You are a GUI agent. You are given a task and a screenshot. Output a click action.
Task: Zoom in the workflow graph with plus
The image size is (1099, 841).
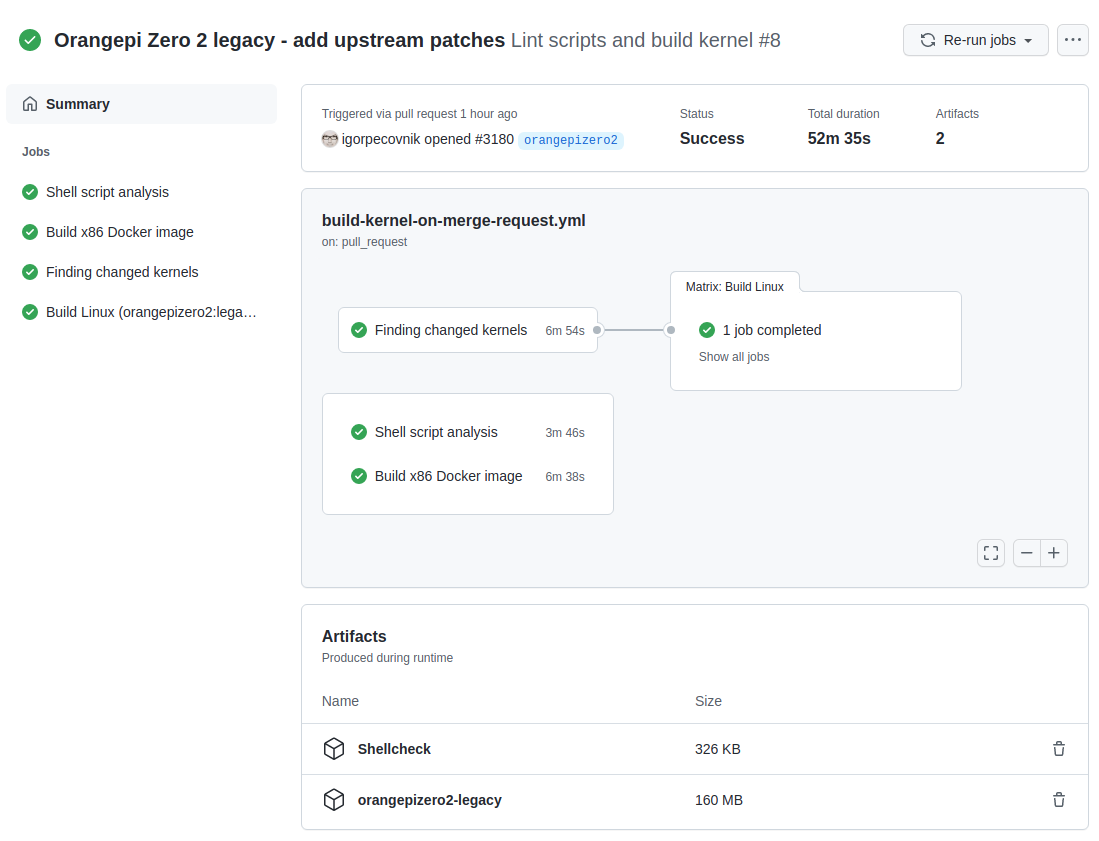click(x=1053, y=553)
